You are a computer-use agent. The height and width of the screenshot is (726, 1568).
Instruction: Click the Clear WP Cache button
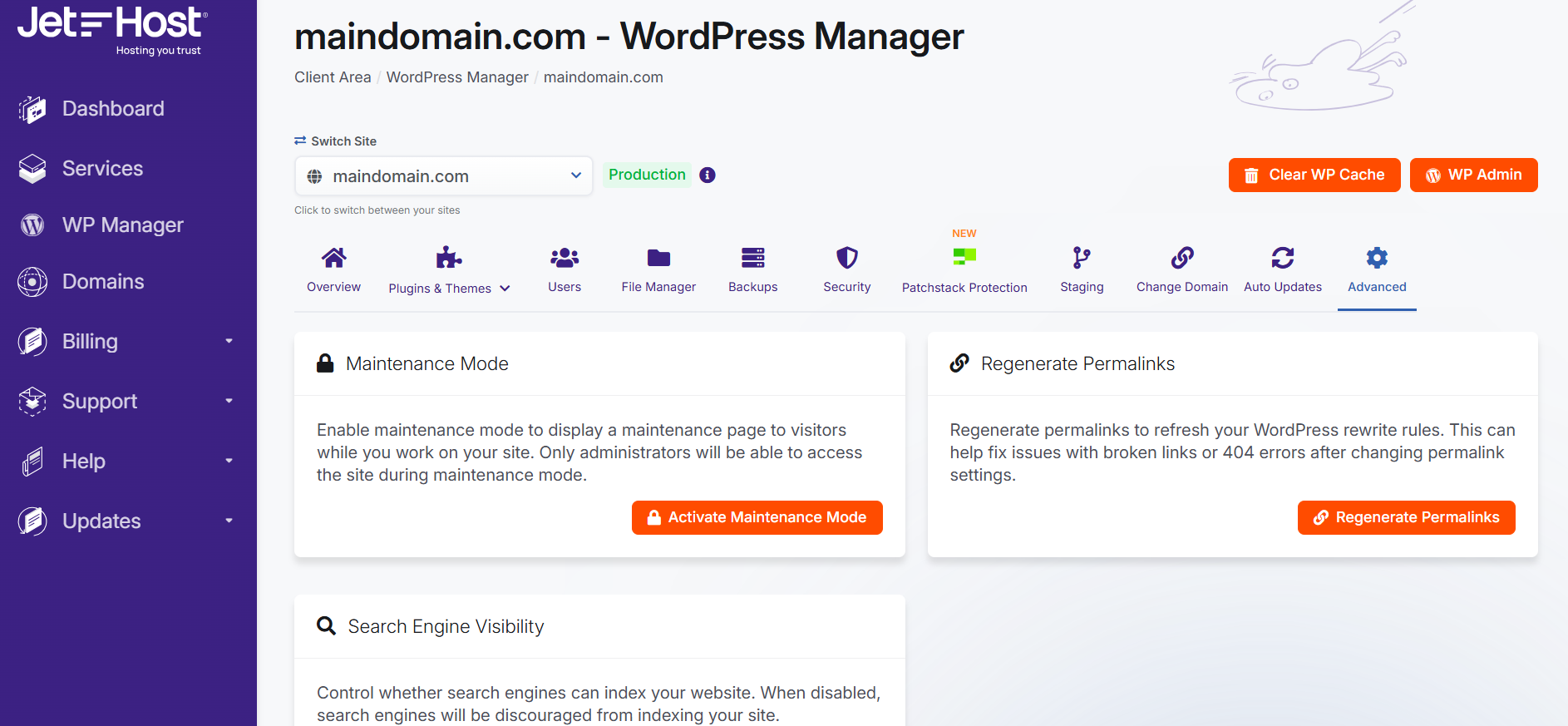[1314, 175]
